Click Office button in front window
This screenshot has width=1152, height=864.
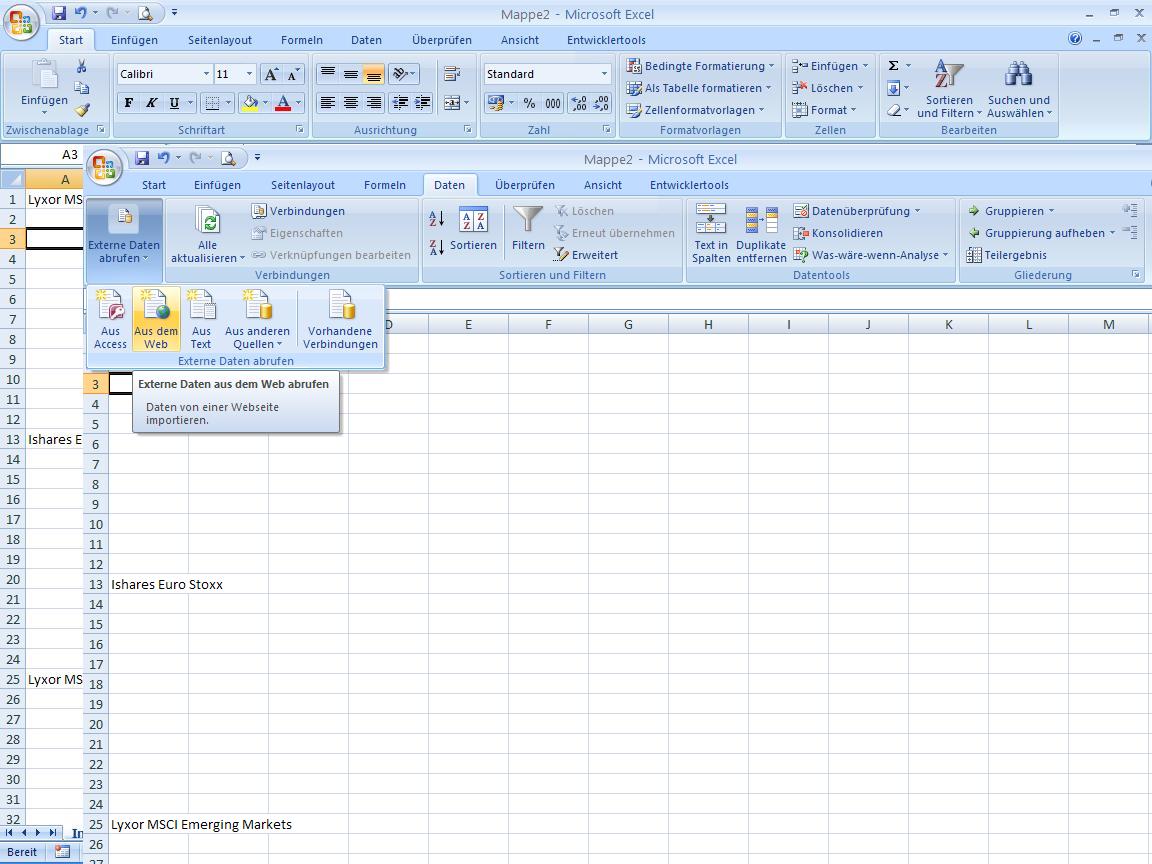coord(104,168)
